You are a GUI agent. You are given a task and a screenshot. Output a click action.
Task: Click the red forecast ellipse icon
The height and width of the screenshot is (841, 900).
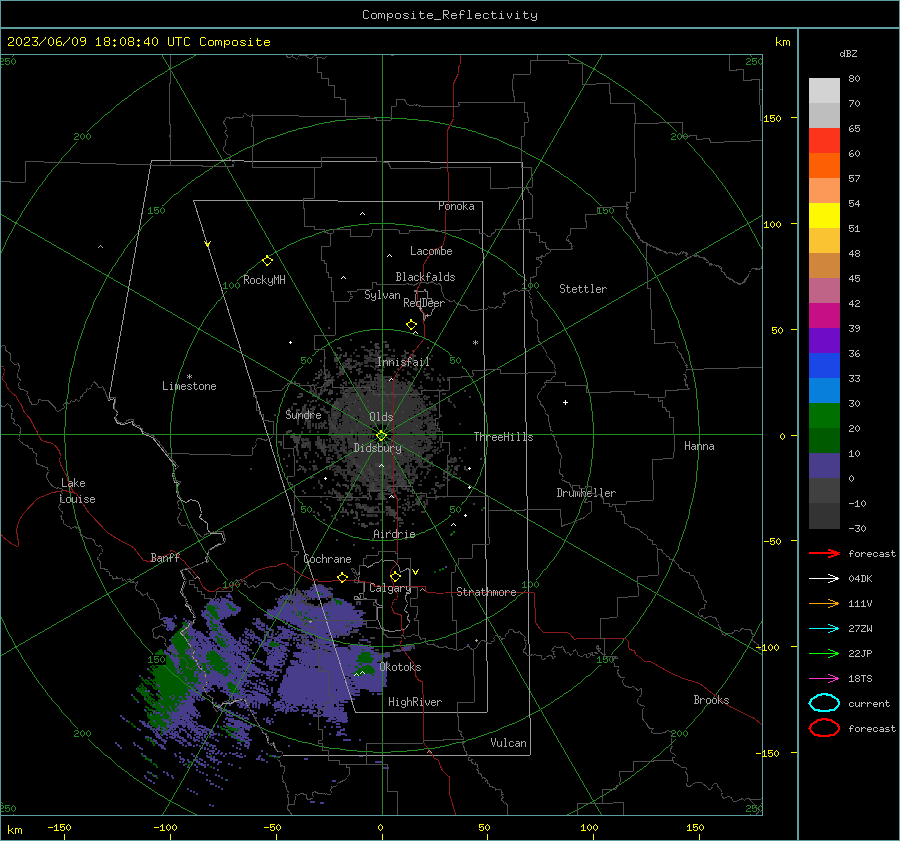(824, 728)
